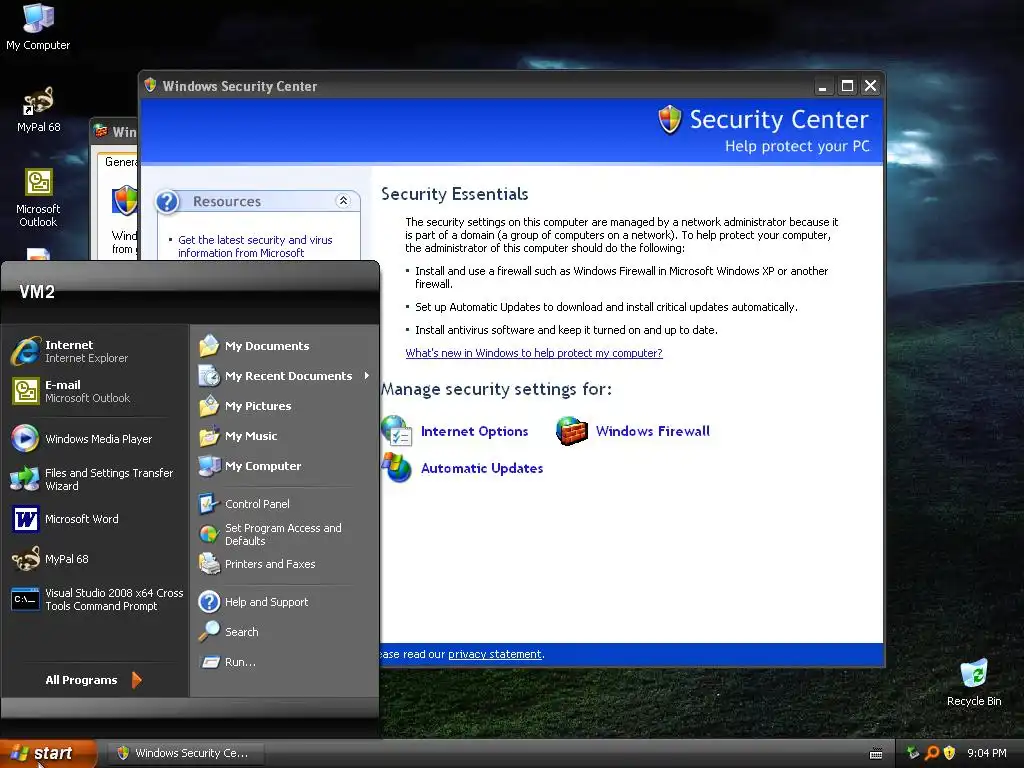Viewport: 1024px width, 768px height.
Task: Open Search from Start menu
Action: (285, 632)
